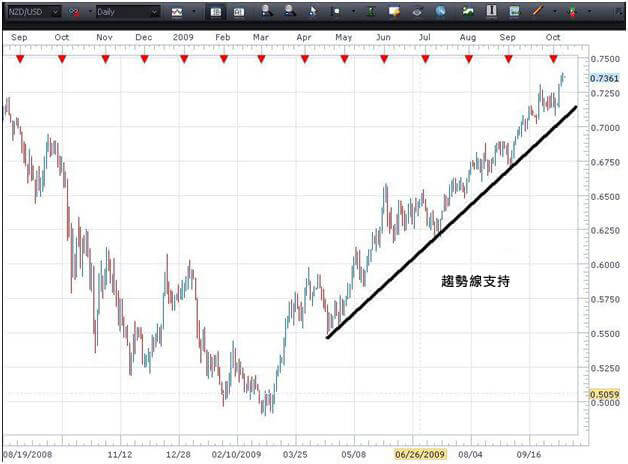Expand the chart type arrow menu
This screenshot has width=628, height=464.
coord(193,12)
